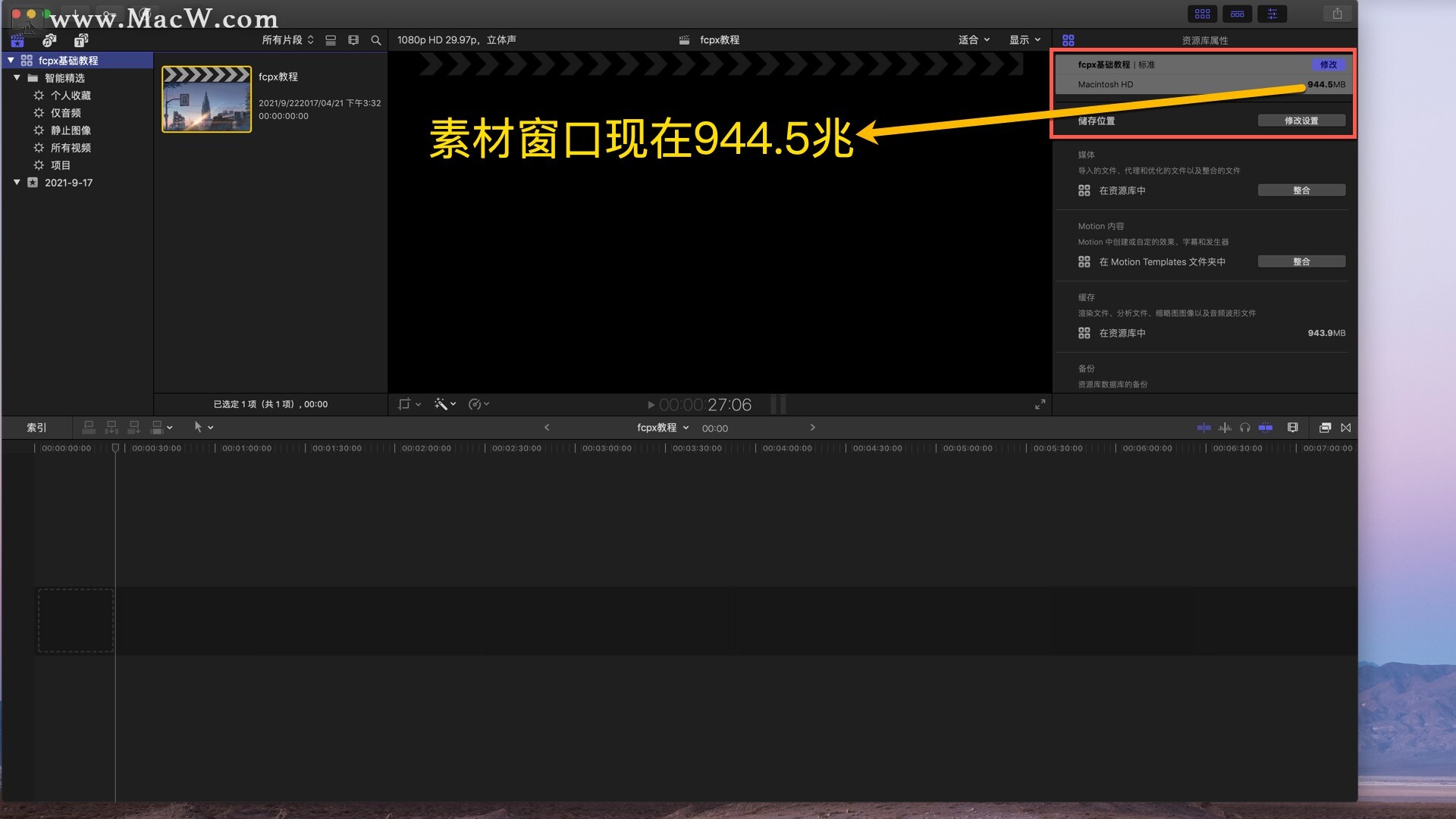Open the 索引 timeline index

(36, 428)
